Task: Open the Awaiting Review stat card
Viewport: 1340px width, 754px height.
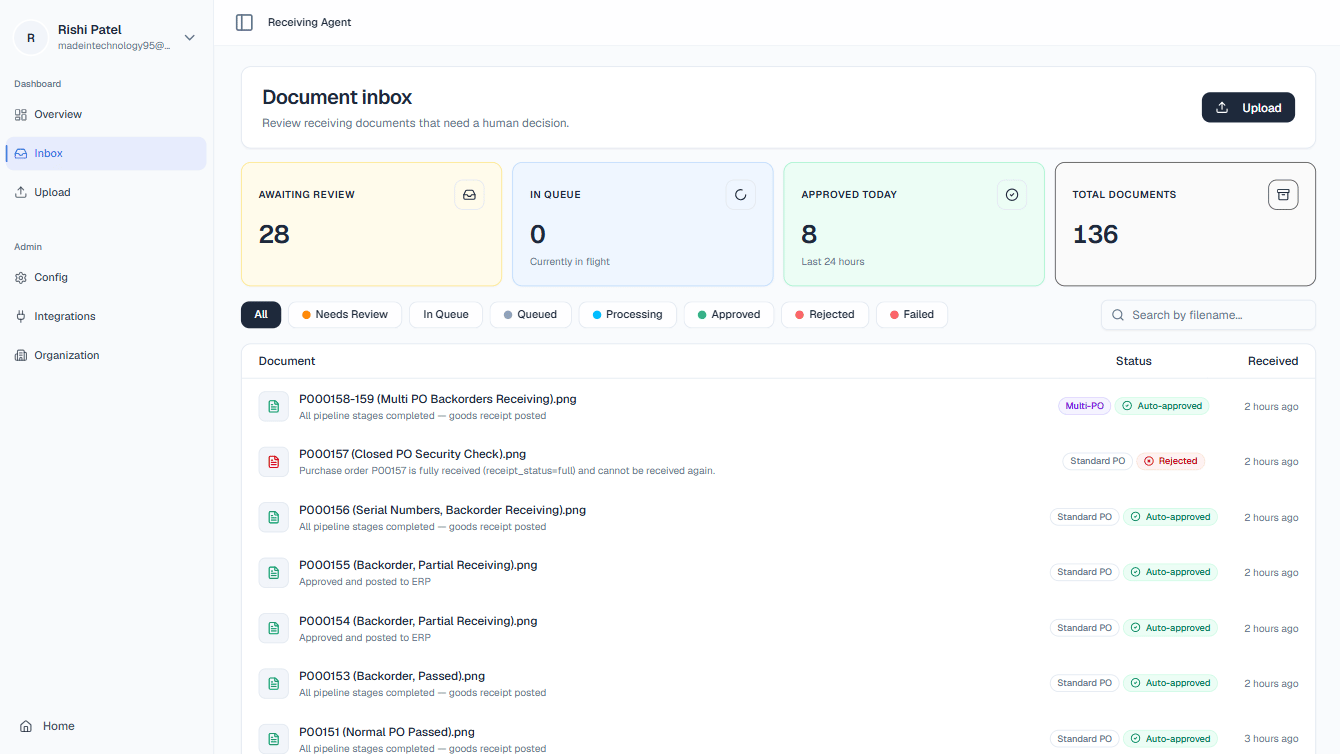Action: pos(371,225)
